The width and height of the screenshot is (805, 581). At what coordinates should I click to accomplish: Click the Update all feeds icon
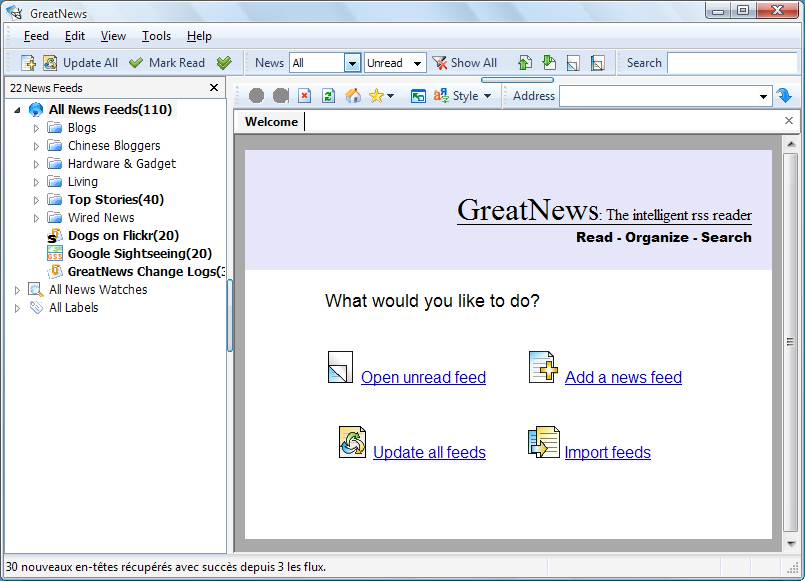click(x=352, y=442)
